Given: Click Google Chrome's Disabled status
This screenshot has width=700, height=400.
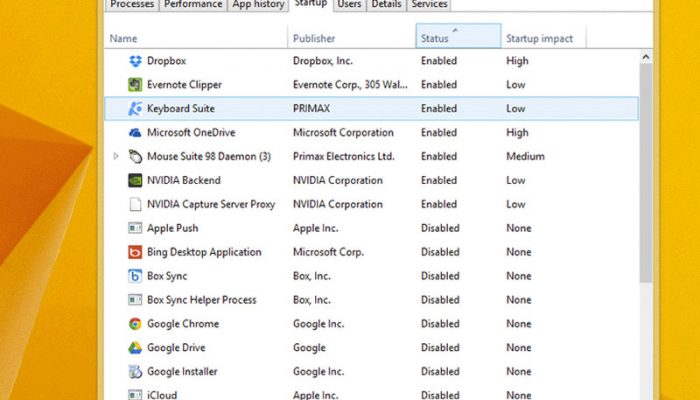Looking at the screenshot, I should click(x=440, y=324).
